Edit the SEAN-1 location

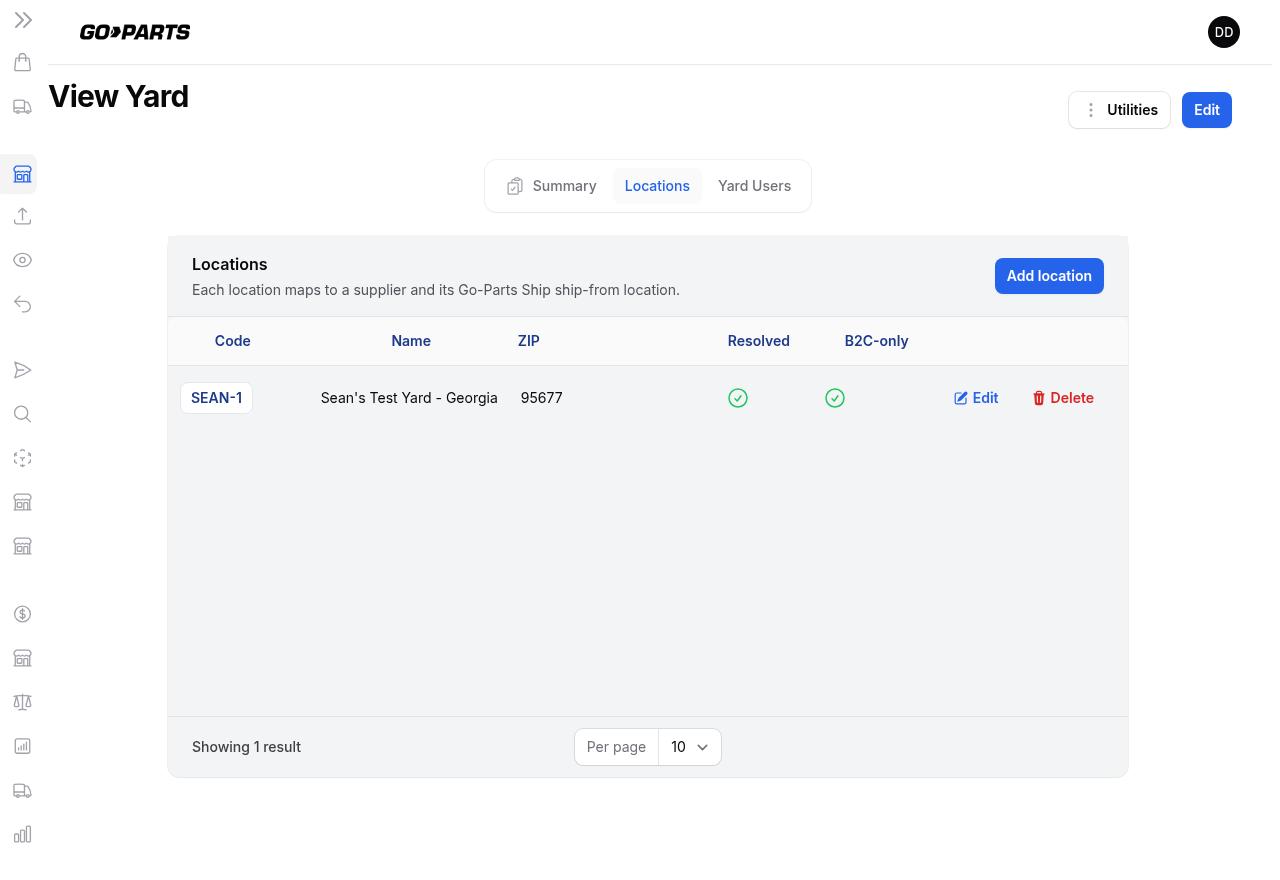(x=976, y=398)
